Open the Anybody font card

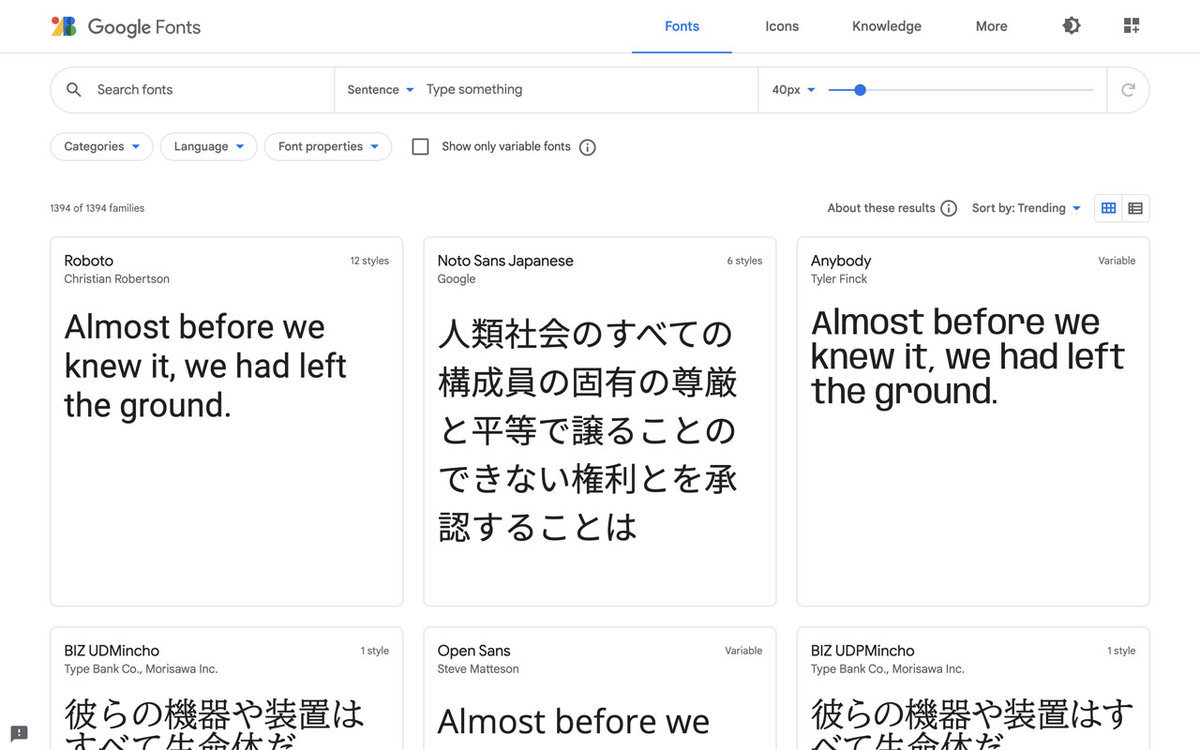[x=973, y=421]
